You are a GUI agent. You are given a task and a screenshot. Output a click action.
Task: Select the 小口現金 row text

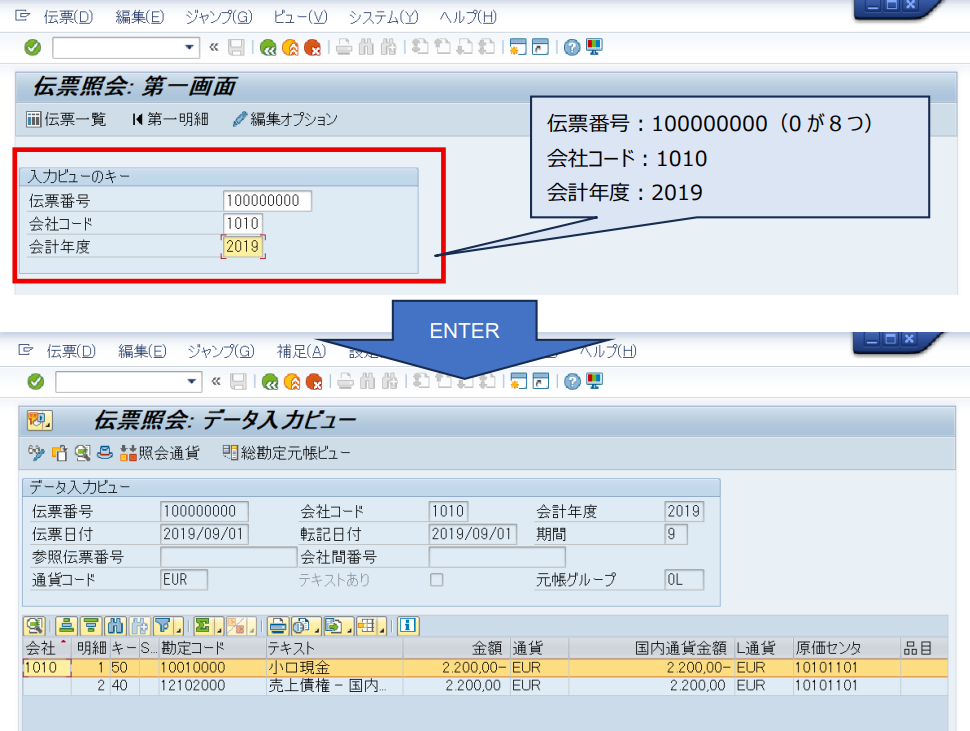tap(299, 667)
